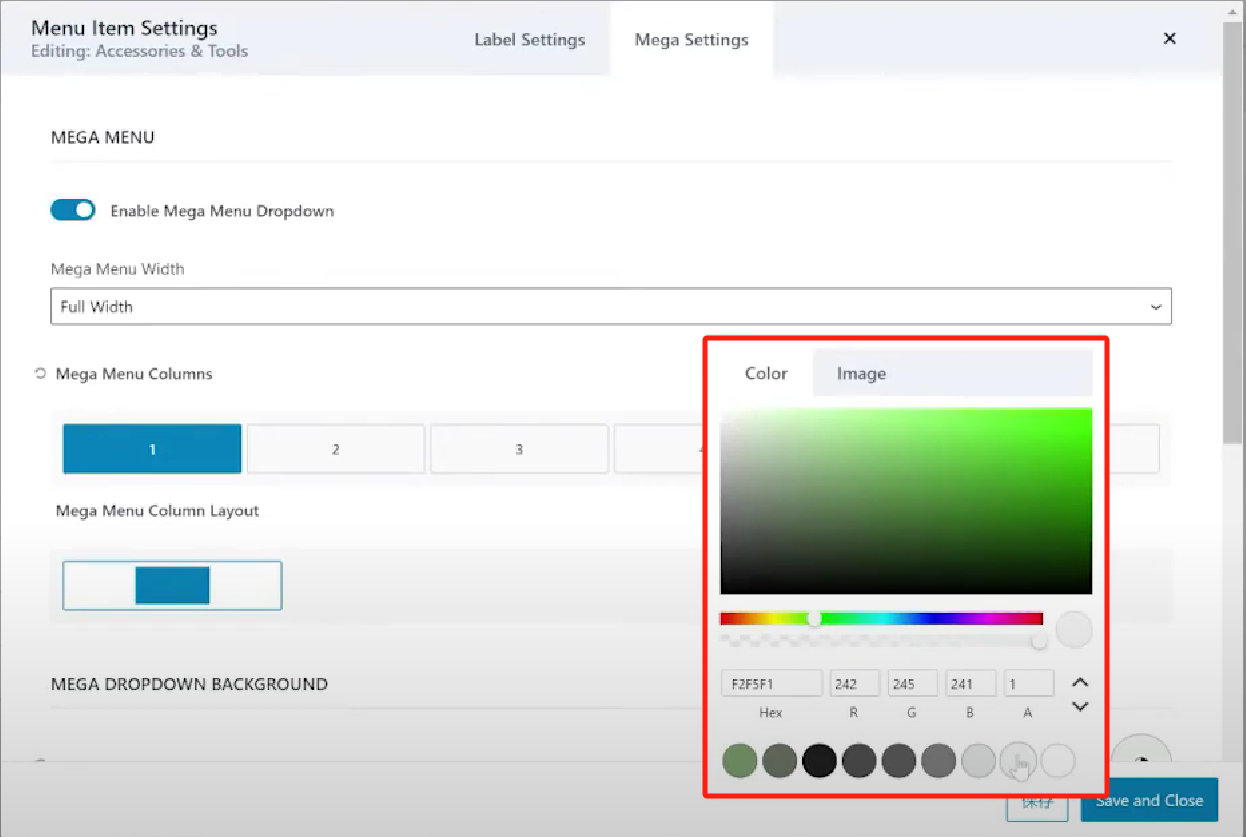Close the Menu Item Settings dialog

tap(1169, 39)
